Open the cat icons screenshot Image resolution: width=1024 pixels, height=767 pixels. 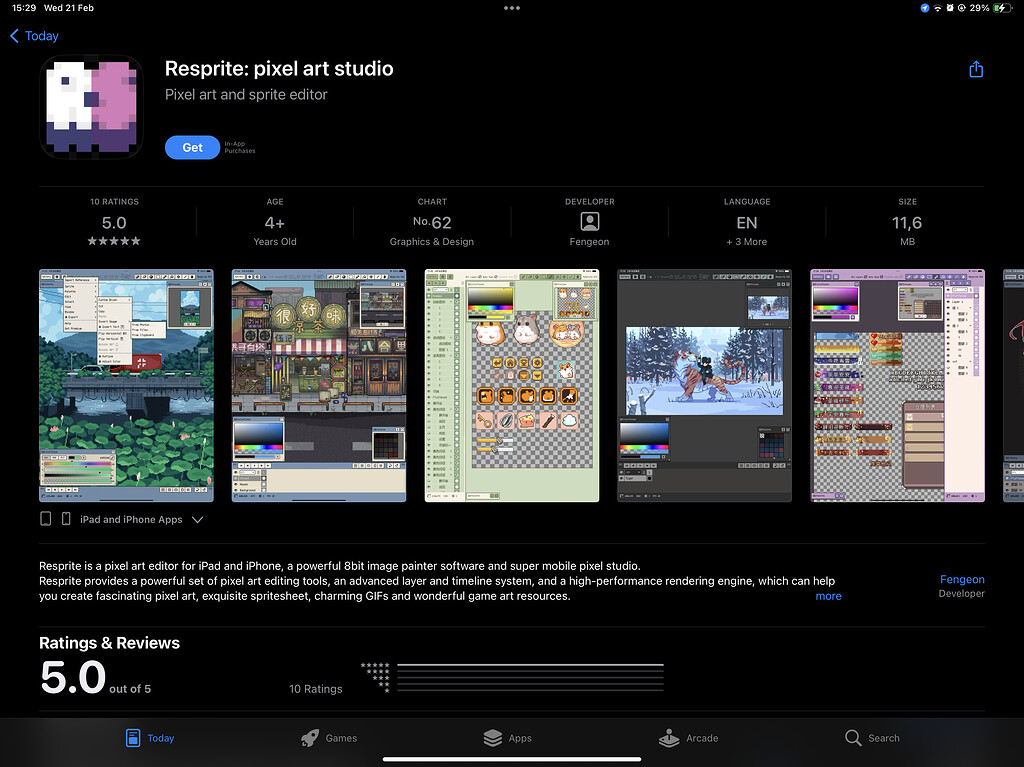(511, 385)
